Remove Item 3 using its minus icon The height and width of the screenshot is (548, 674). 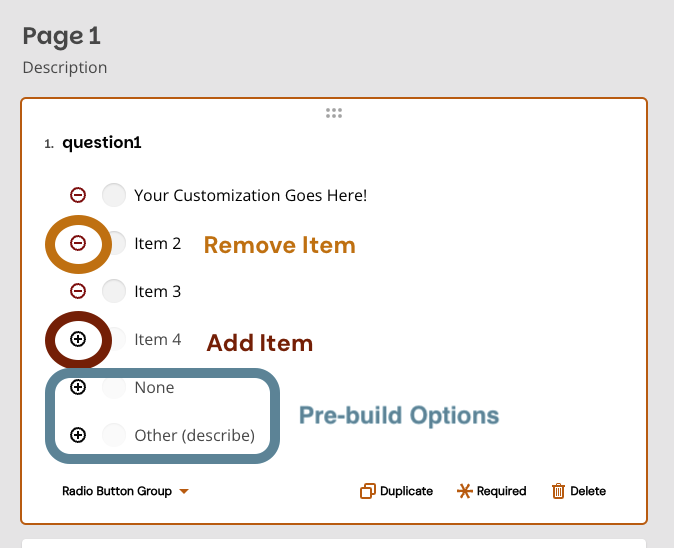78,291
